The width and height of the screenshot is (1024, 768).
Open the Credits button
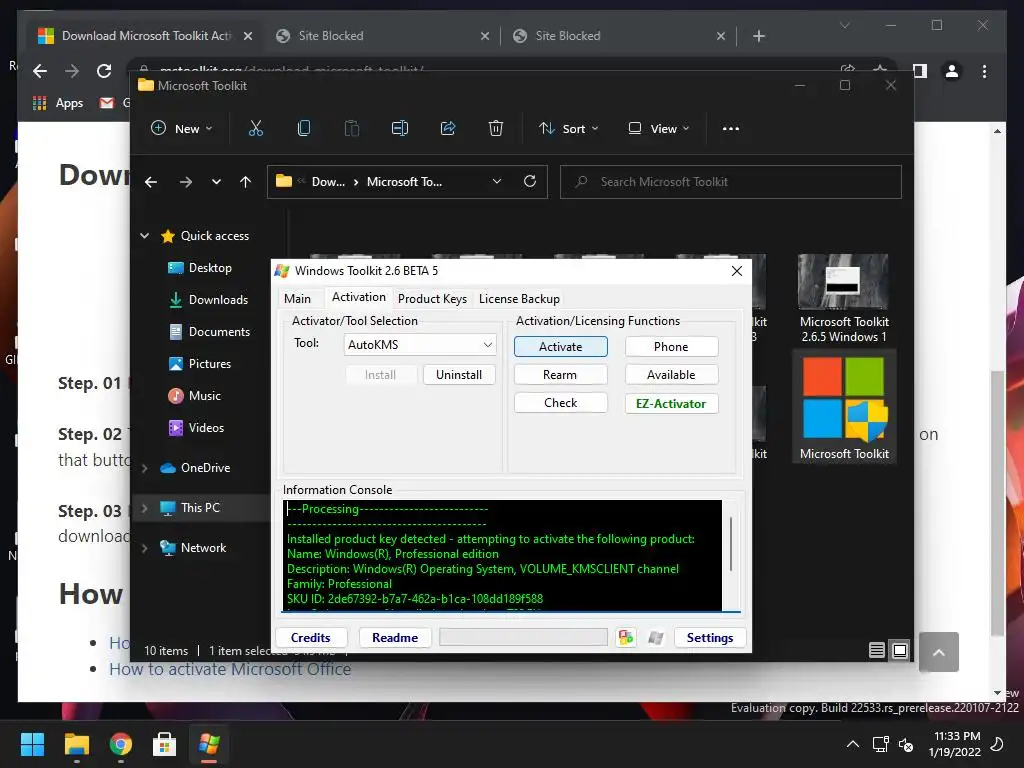click(310, 637)
